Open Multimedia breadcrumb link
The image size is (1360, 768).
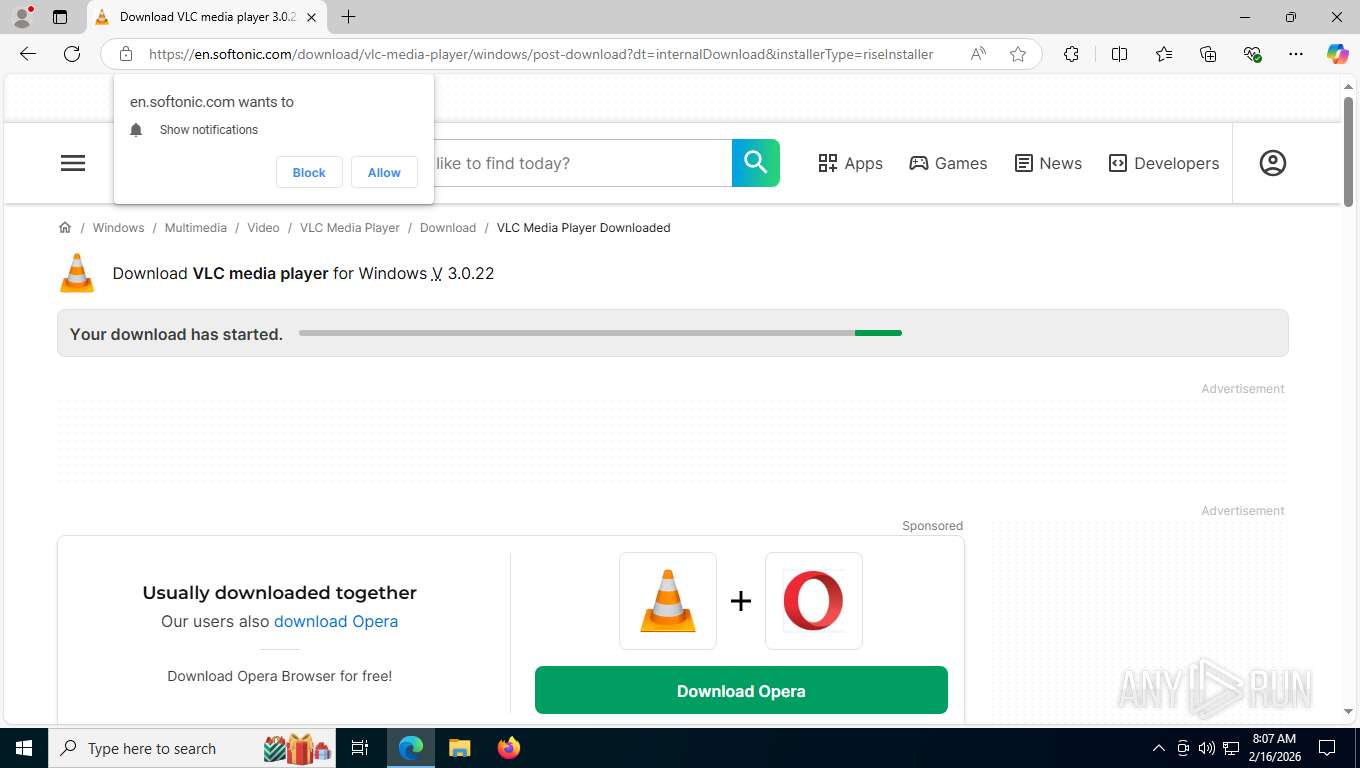[195, 228]
